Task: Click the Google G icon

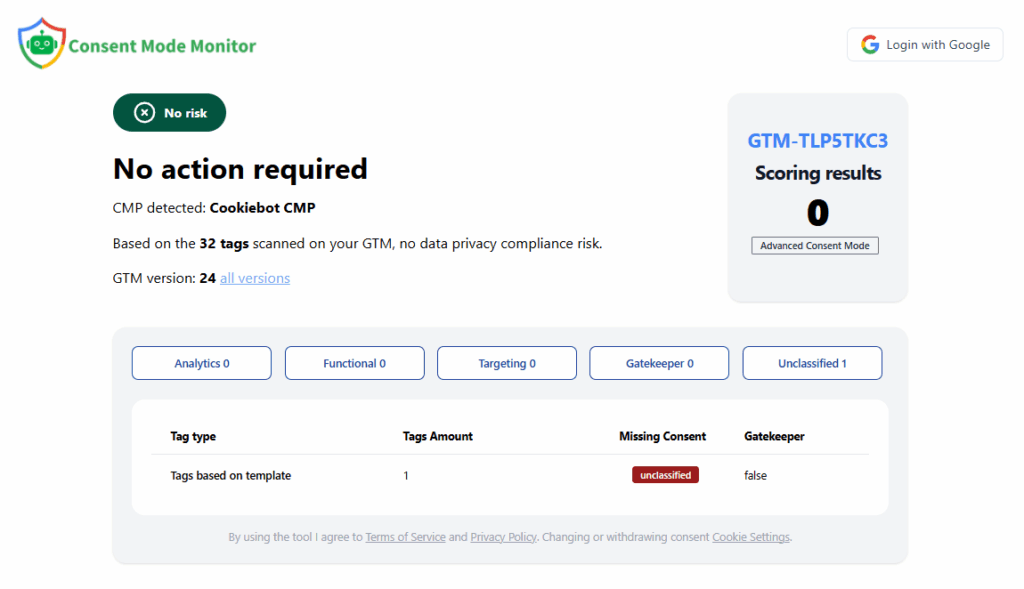Action: pos(870,45)
